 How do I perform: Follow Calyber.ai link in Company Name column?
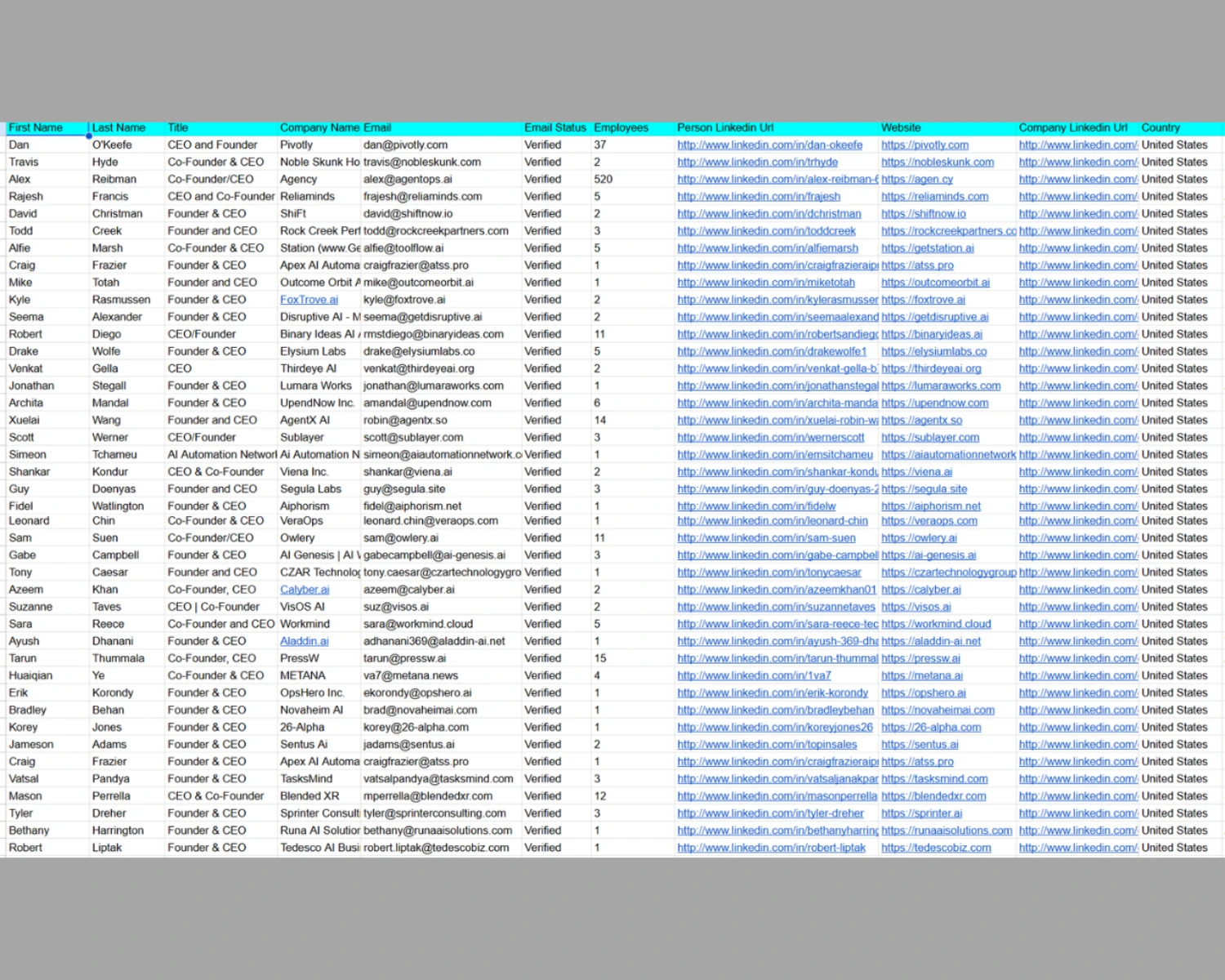click(x=305, y=590)
